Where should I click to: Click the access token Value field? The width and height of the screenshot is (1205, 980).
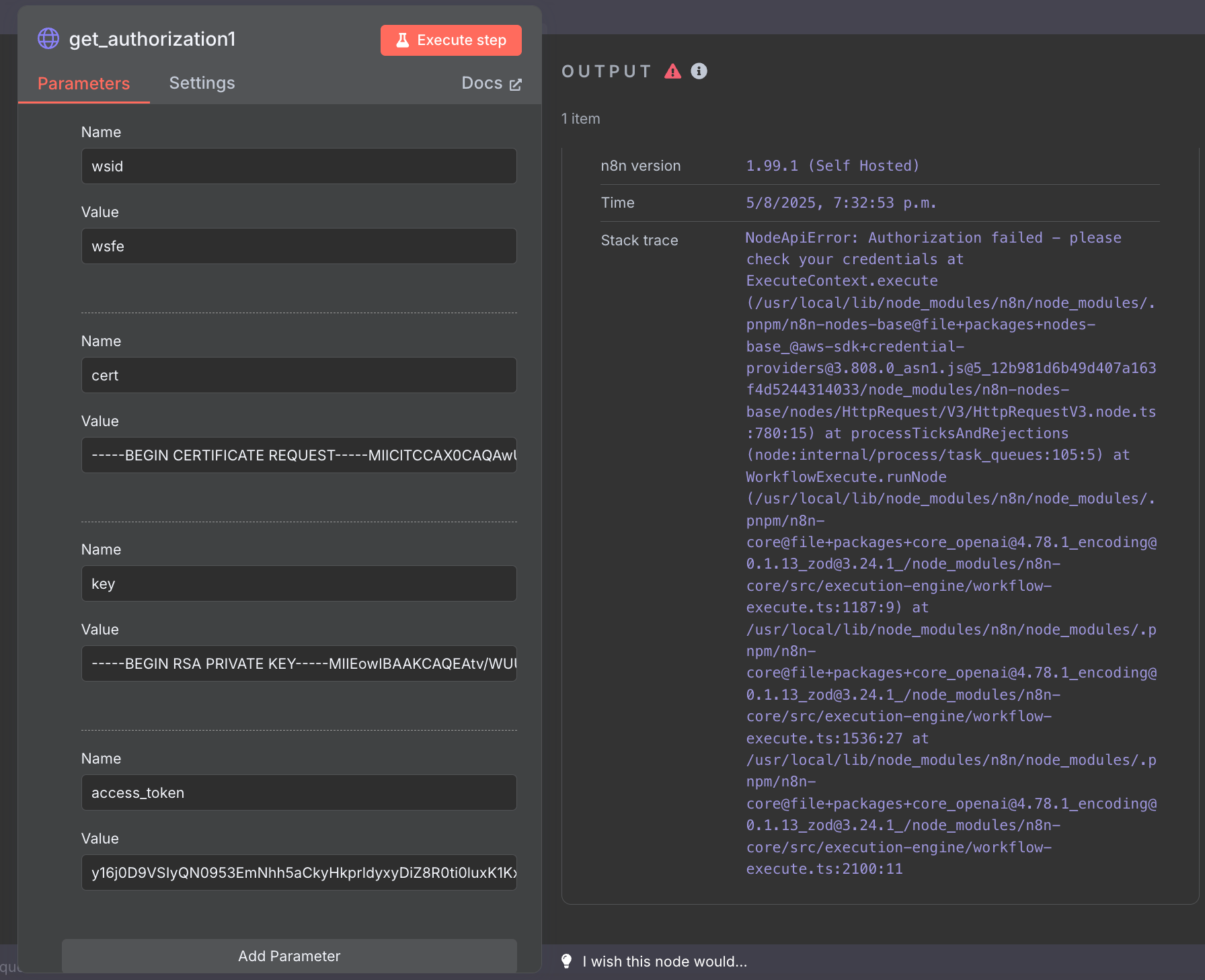pos(299,872)
